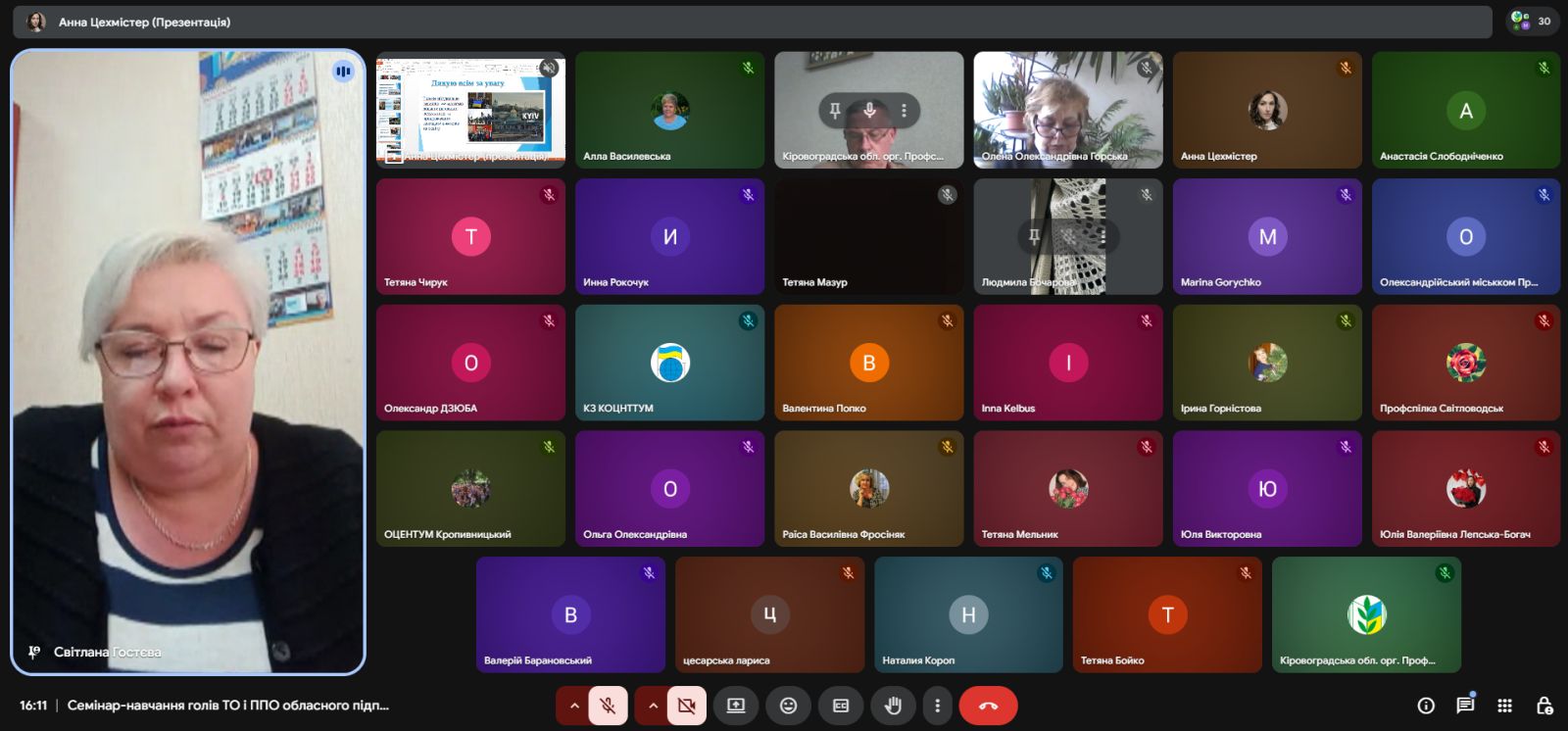Open host controls lock icon
Image resolution: width=1568 pixels, height=731 pixels.
point(1544,706)
